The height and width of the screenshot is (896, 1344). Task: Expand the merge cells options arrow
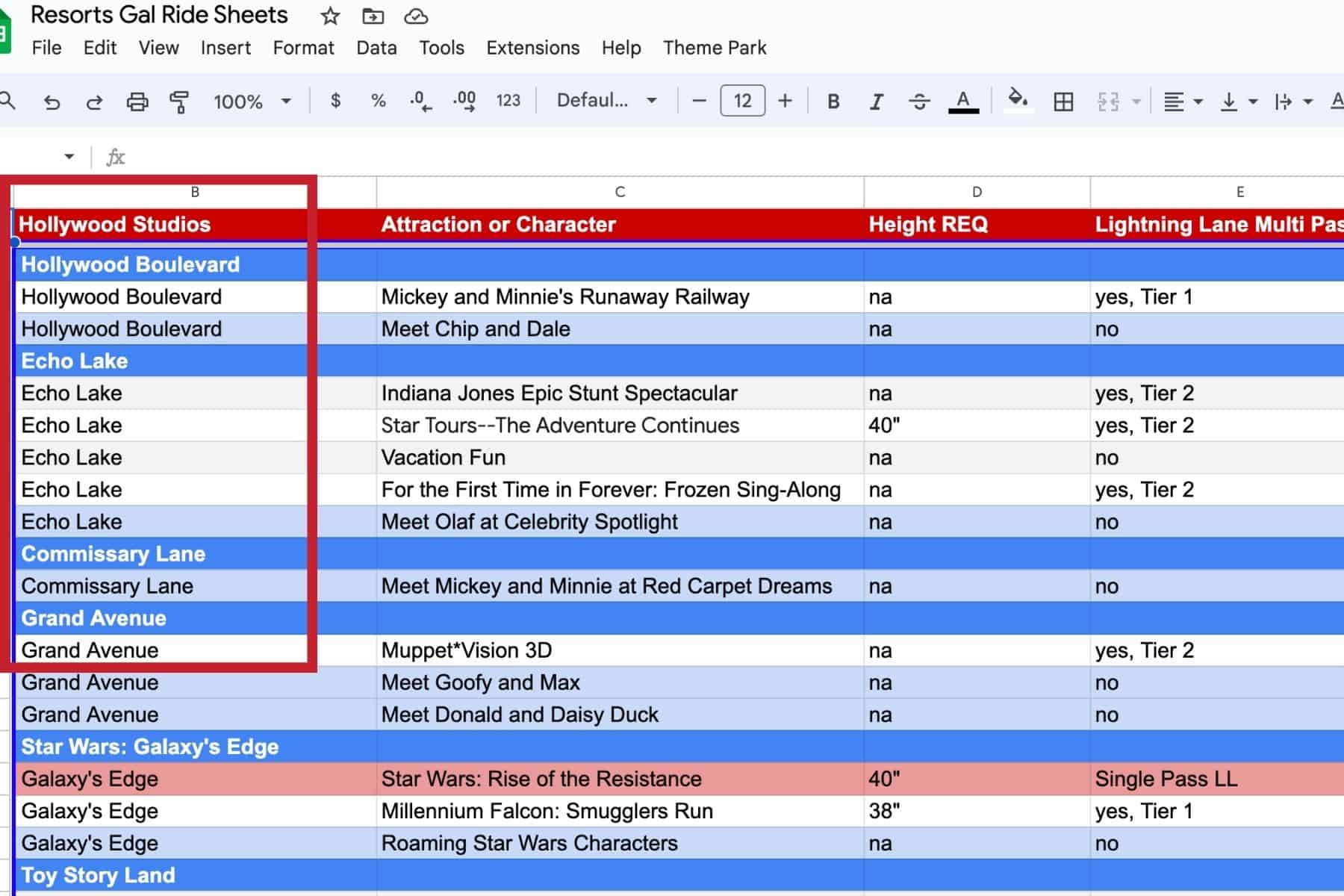[x=1136, y=102]
